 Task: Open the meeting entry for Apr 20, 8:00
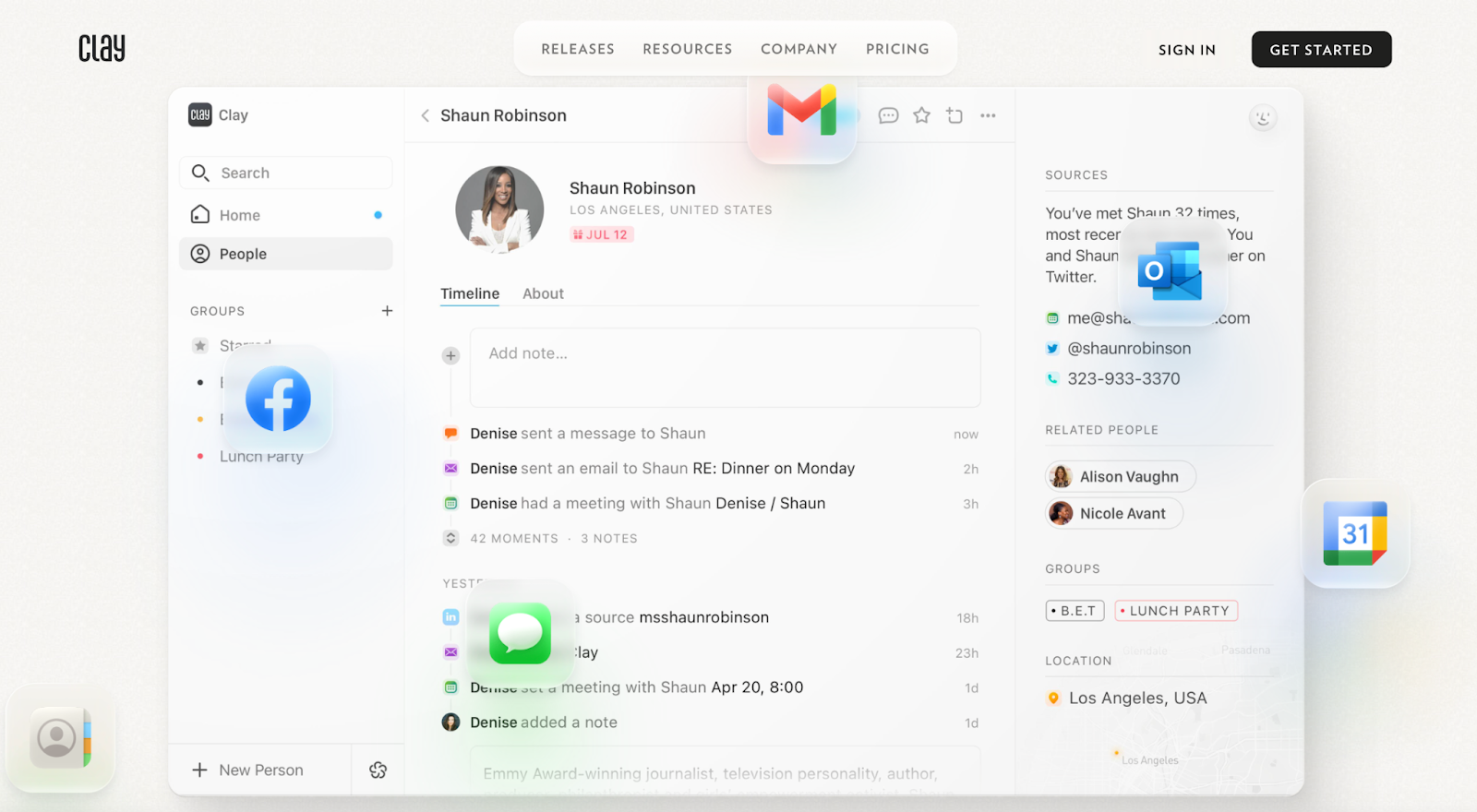click(x=711, y=687)
